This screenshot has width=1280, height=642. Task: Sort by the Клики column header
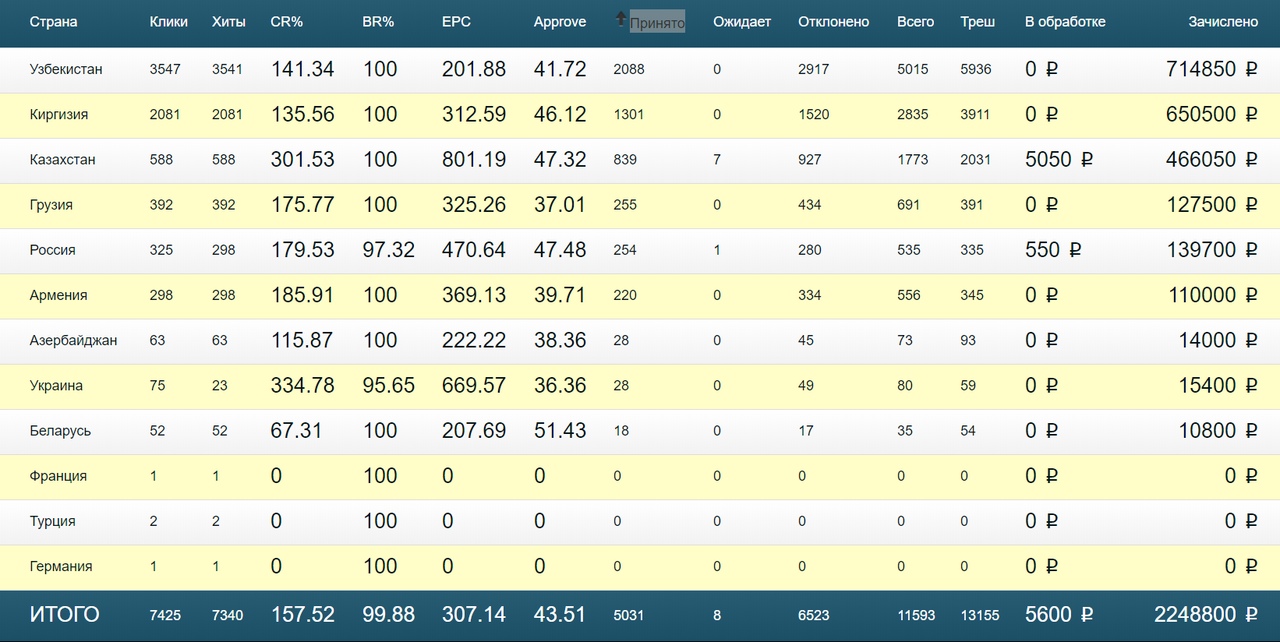[168, 22]
